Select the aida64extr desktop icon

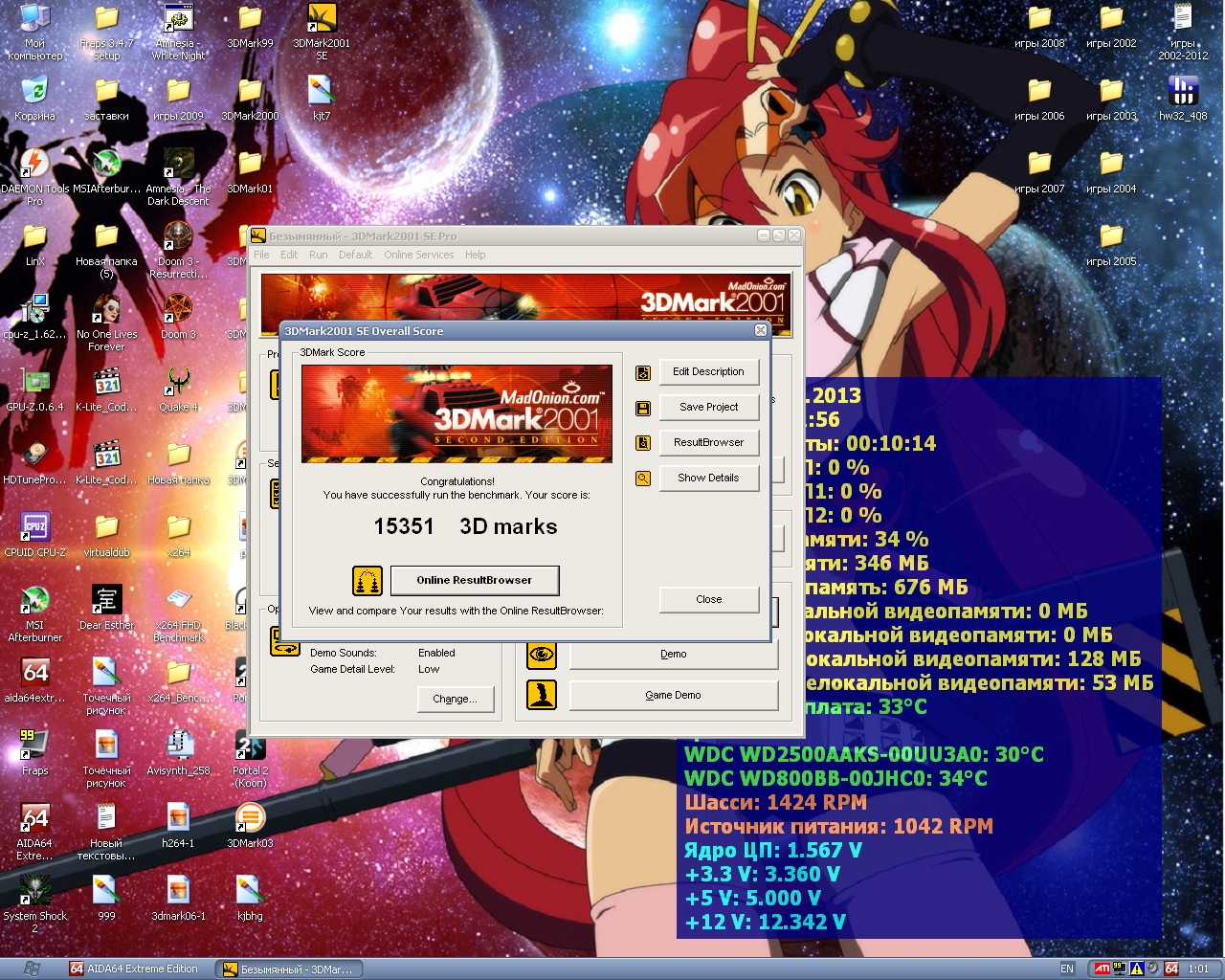pos(34,681)
